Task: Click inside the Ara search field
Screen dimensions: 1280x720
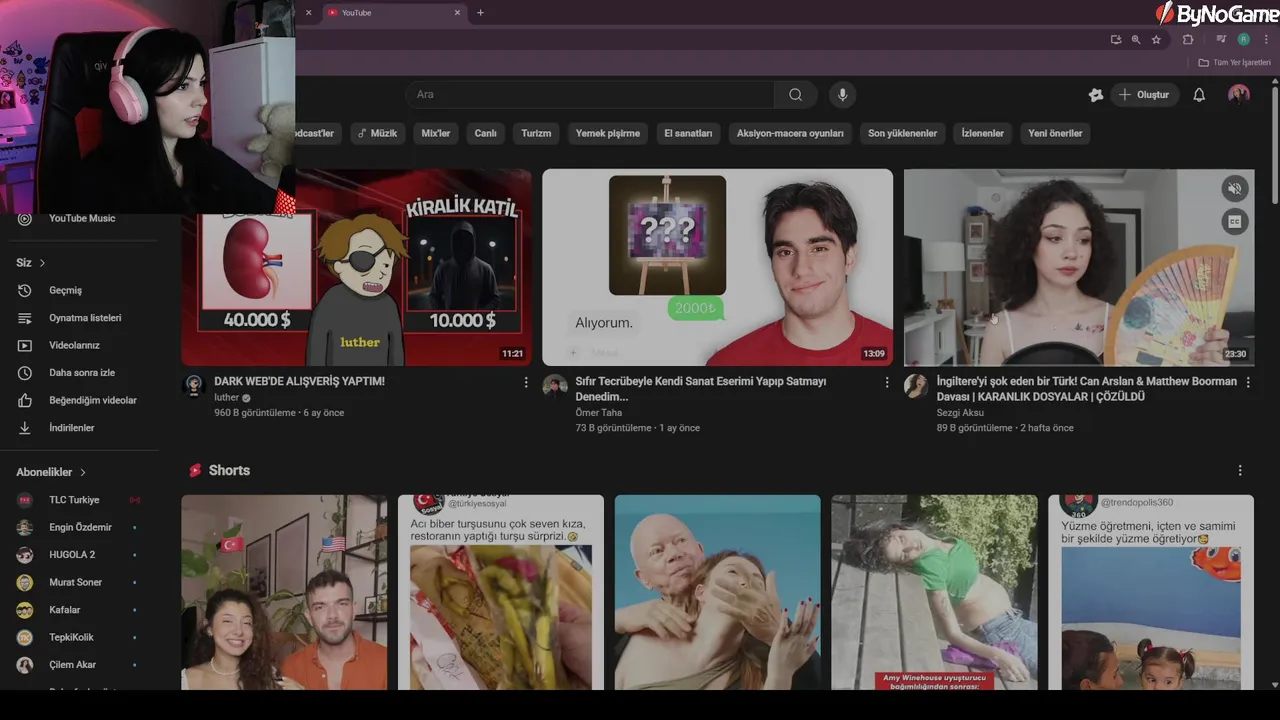Action: coord(590,95)
